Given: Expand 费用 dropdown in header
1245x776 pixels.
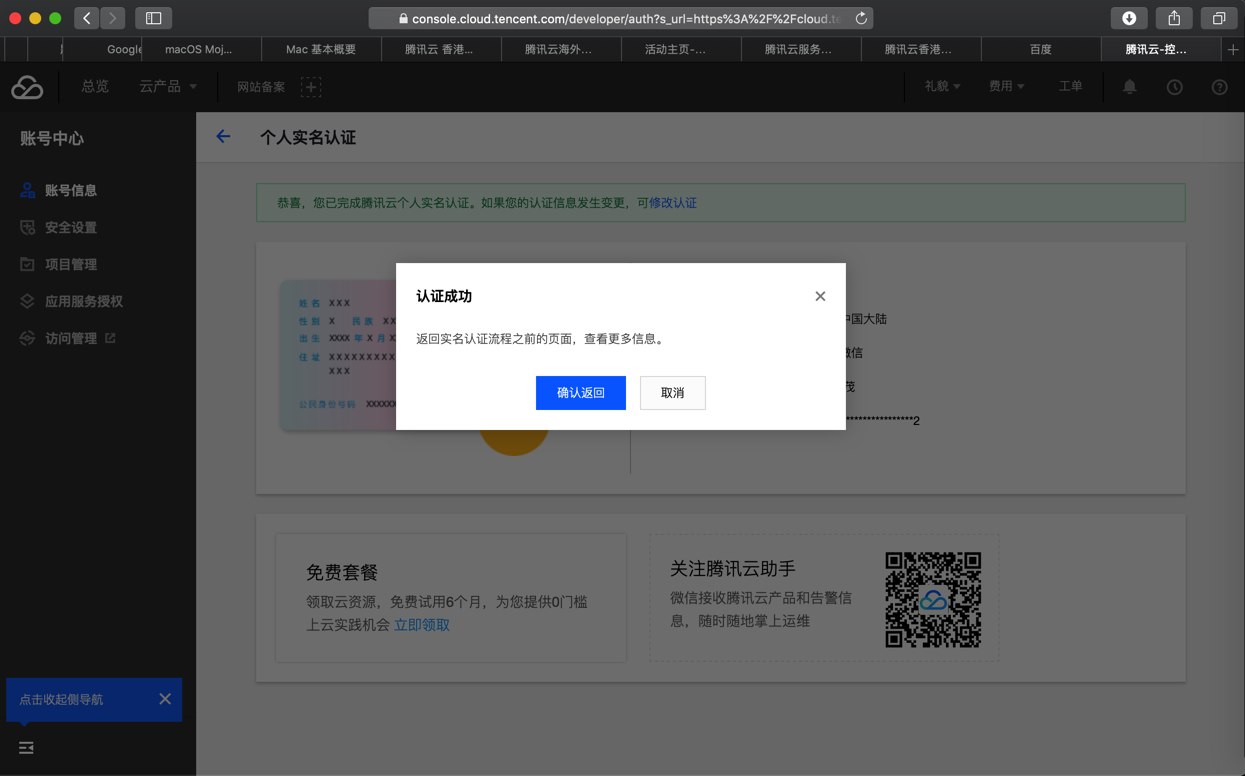Looking at the screenshot, I should point(1006,87).
